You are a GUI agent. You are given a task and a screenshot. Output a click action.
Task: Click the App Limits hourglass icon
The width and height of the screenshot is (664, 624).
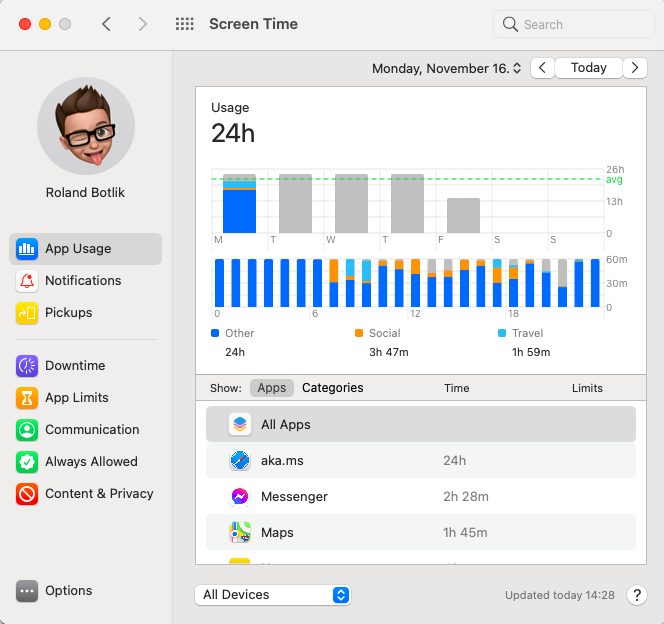click(x=27, y=398)
